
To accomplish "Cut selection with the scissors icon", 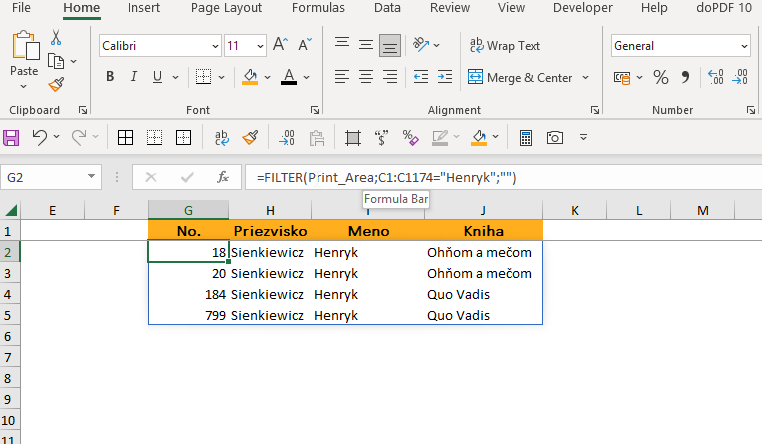I will pos(56,37).
